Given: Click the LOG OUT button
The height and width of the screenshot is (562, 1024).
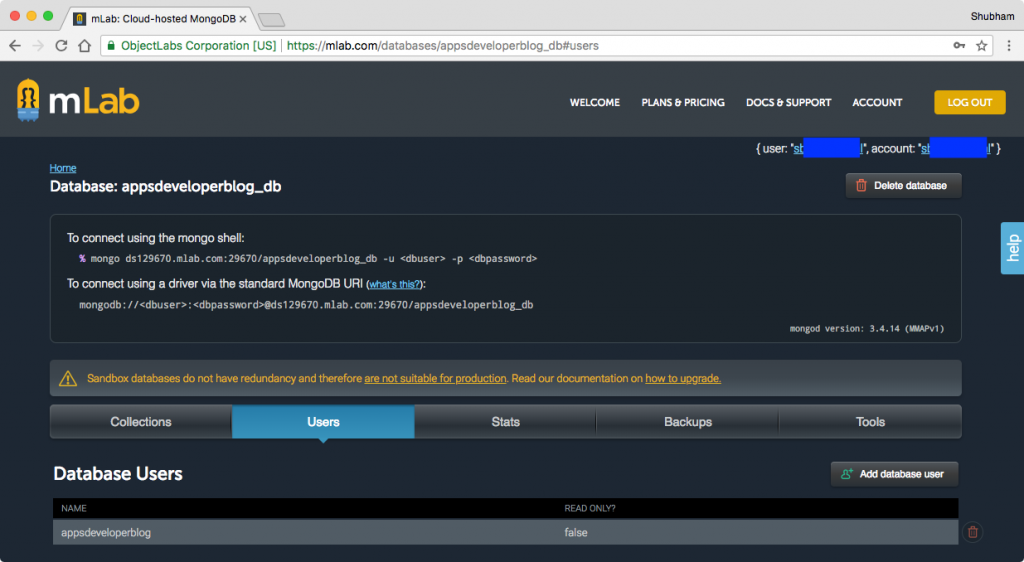Looking at the screenshot, I should tap(970, 102).
